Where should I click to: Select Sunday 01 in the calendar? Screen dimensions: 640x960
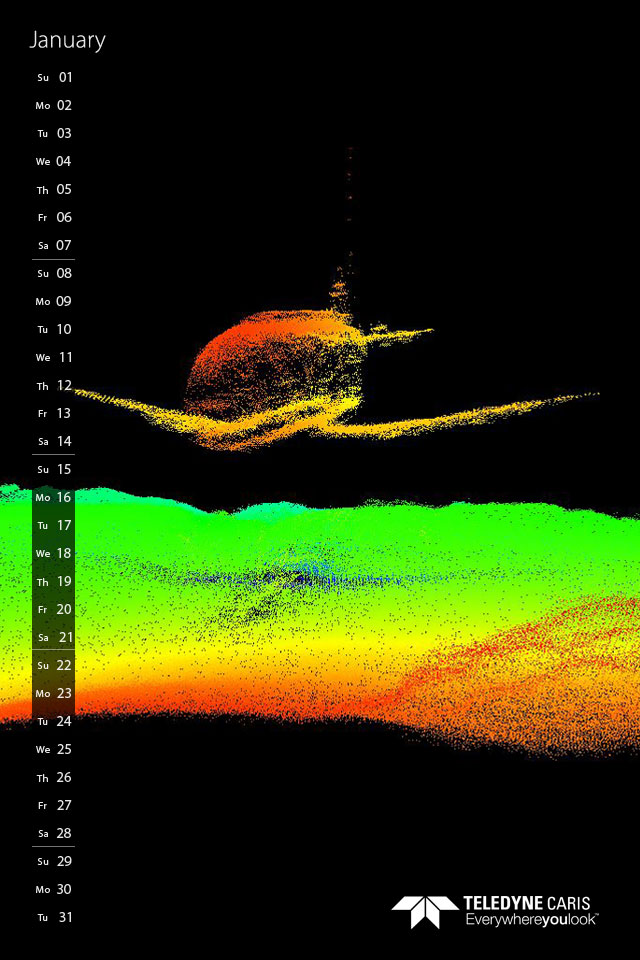54,77
